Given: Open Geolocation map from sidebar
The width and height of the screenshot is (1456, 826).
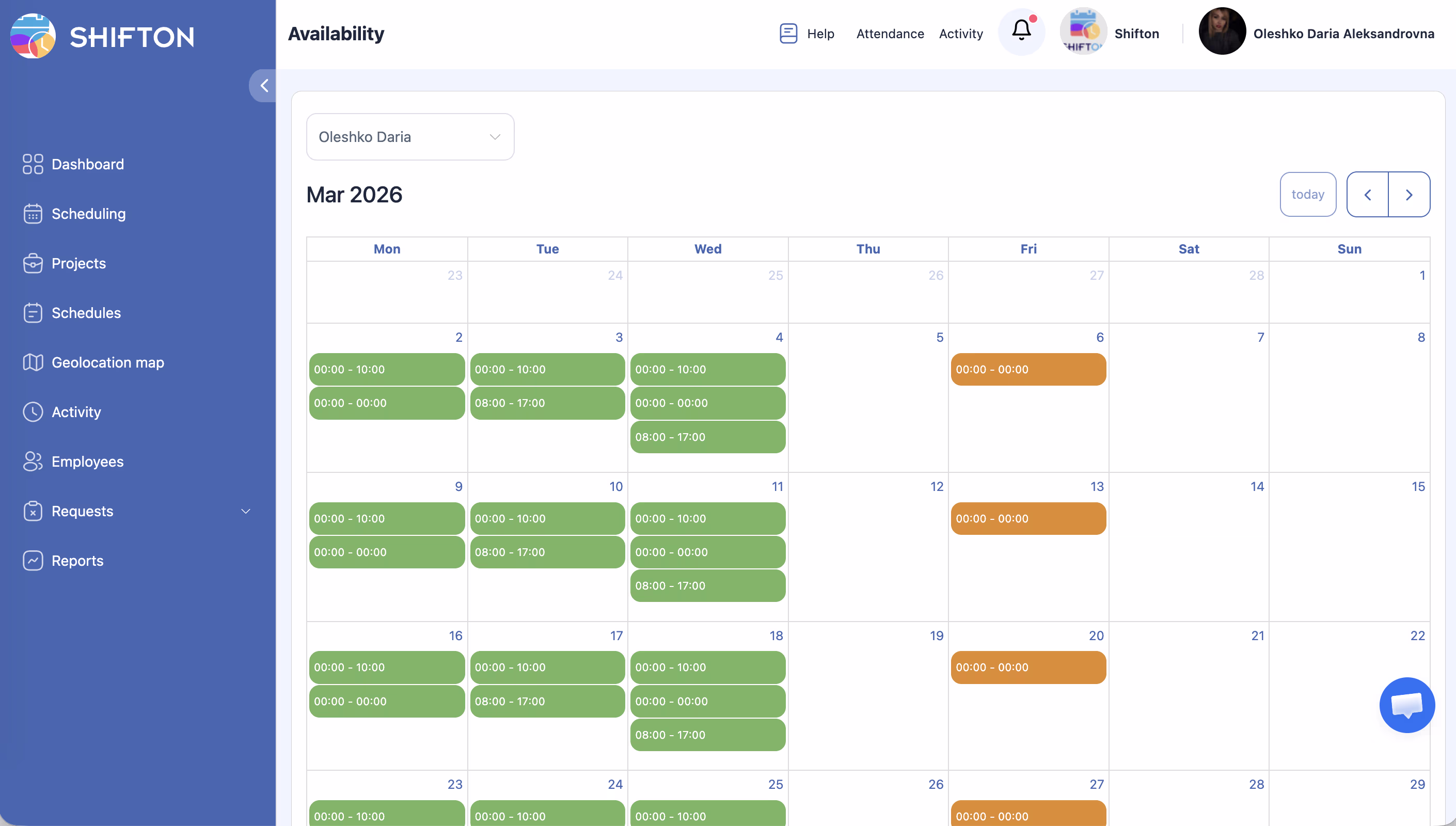Looking at the screenshot, I should tap(107, 362).
